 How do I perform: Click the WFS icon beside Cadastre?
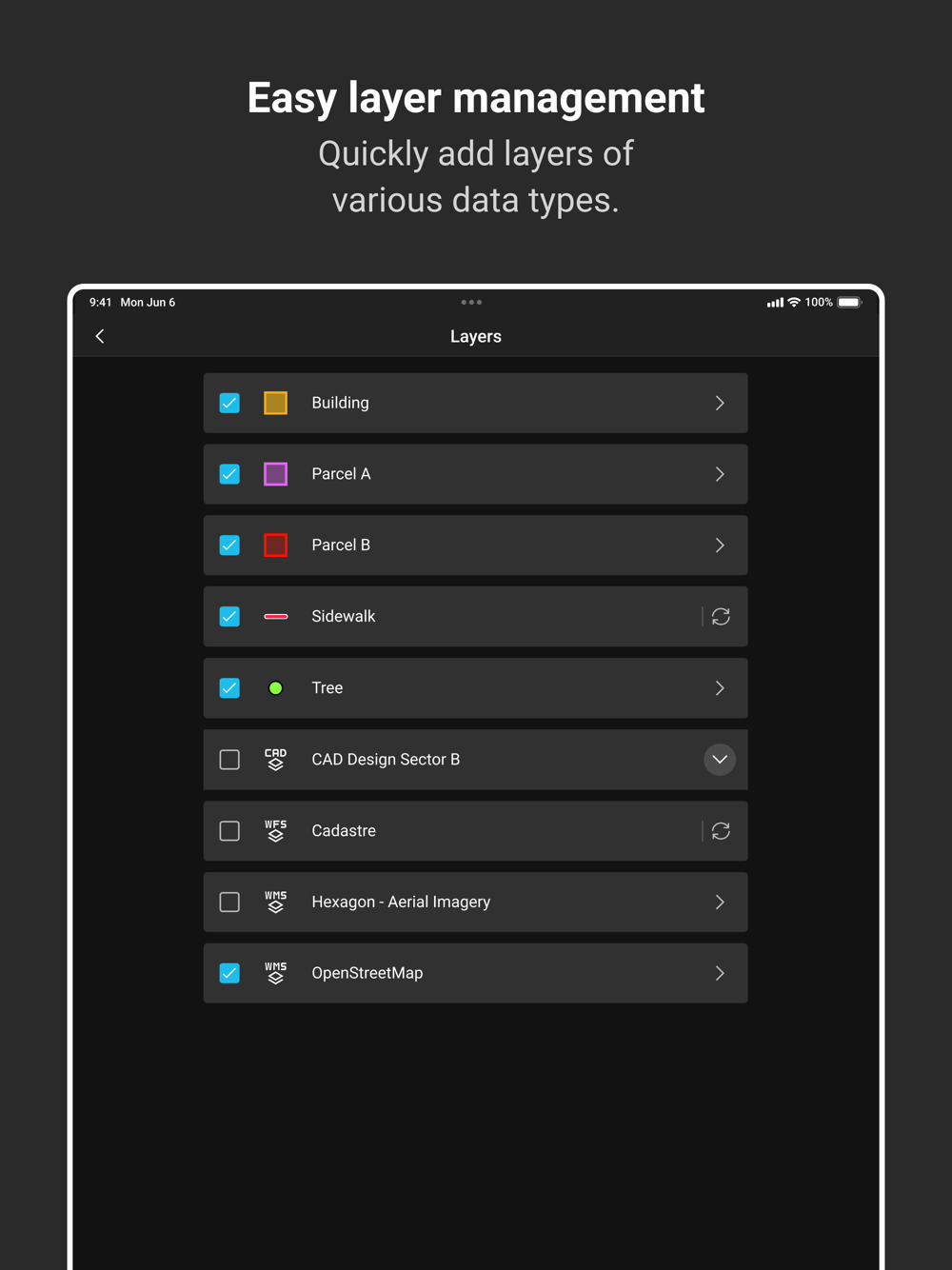click(x=275, y=831)
